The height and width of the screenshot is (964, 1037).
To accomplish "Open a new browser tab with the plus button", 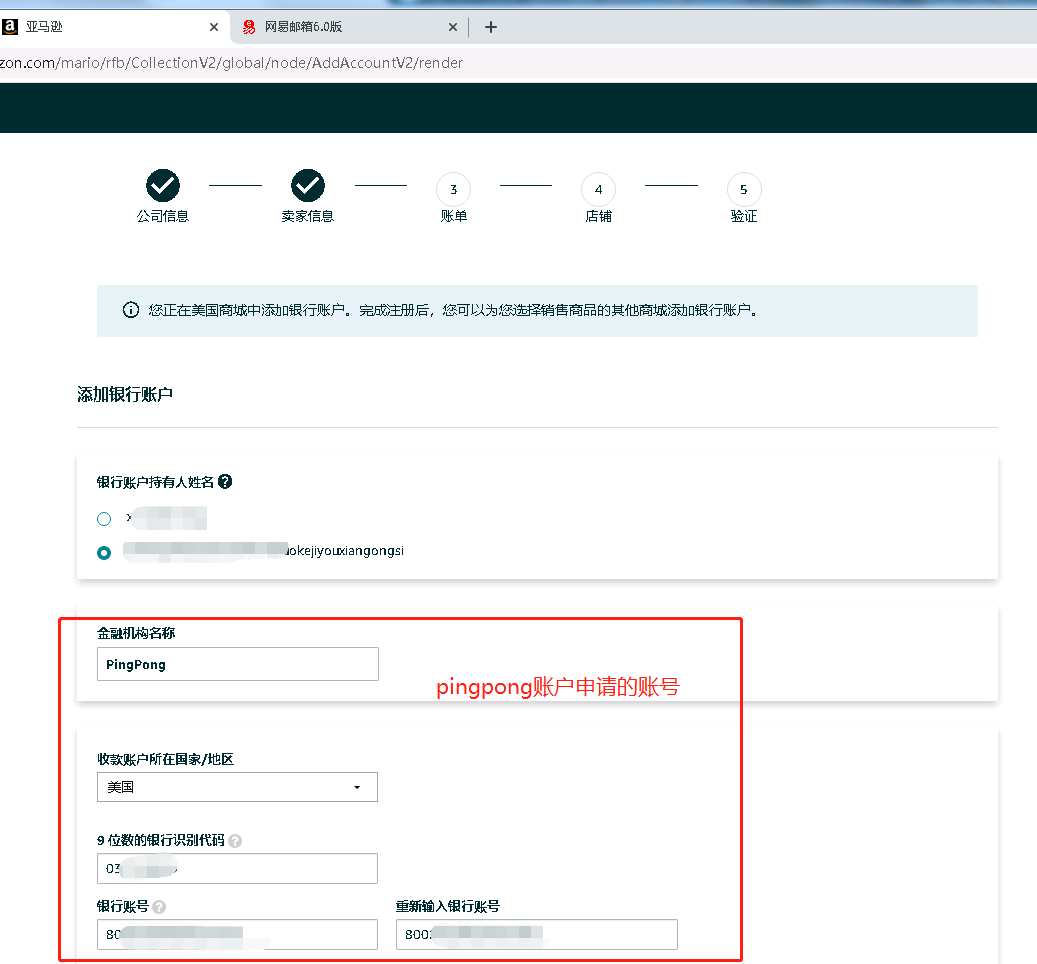I will point(490,27).
